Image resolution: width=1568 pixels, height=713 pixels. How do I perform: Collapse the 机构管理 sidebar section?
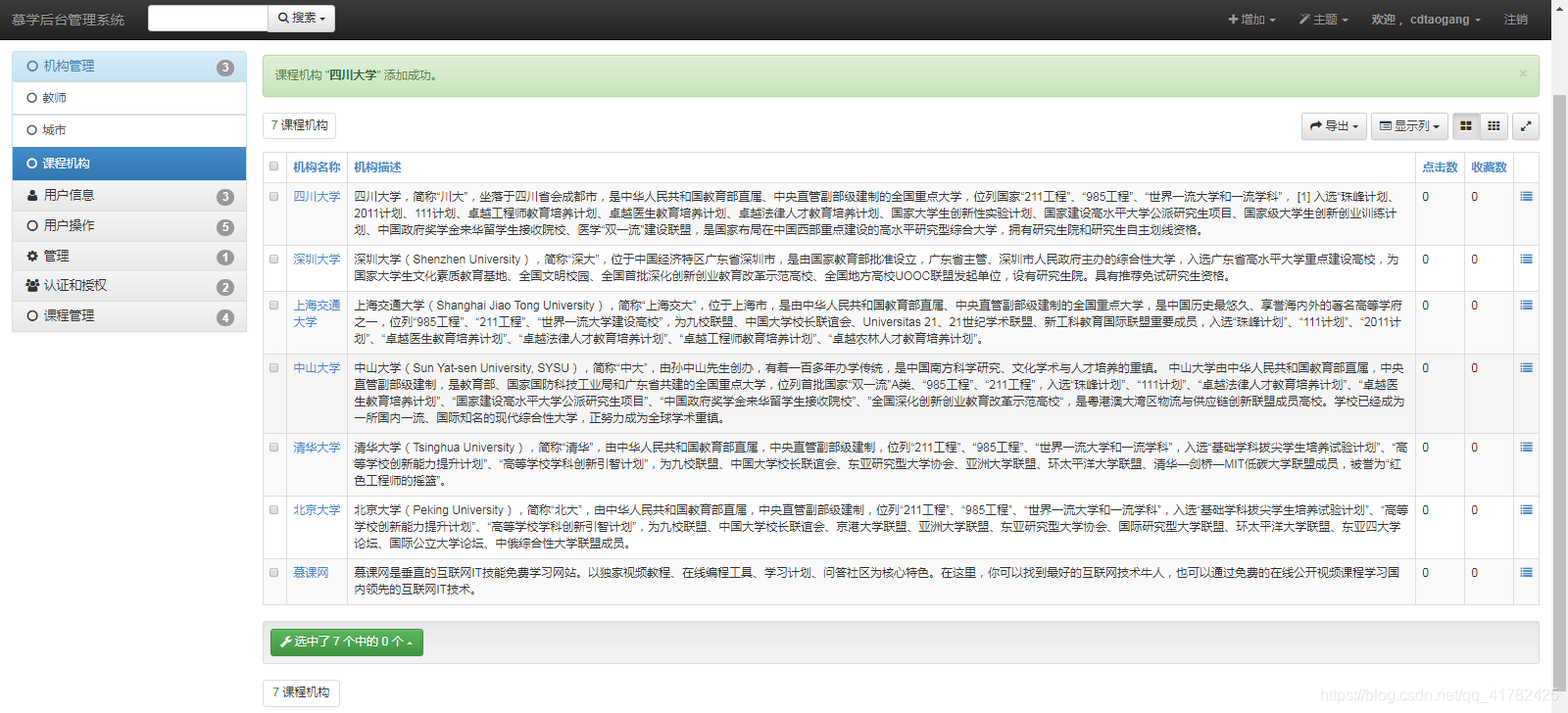click(x=129, y=67)
